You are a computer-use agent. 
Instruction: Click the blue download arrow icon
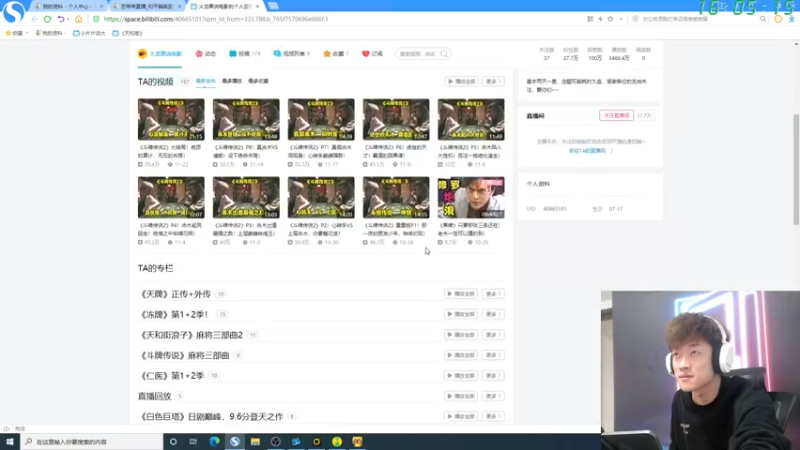coord(791,19)
